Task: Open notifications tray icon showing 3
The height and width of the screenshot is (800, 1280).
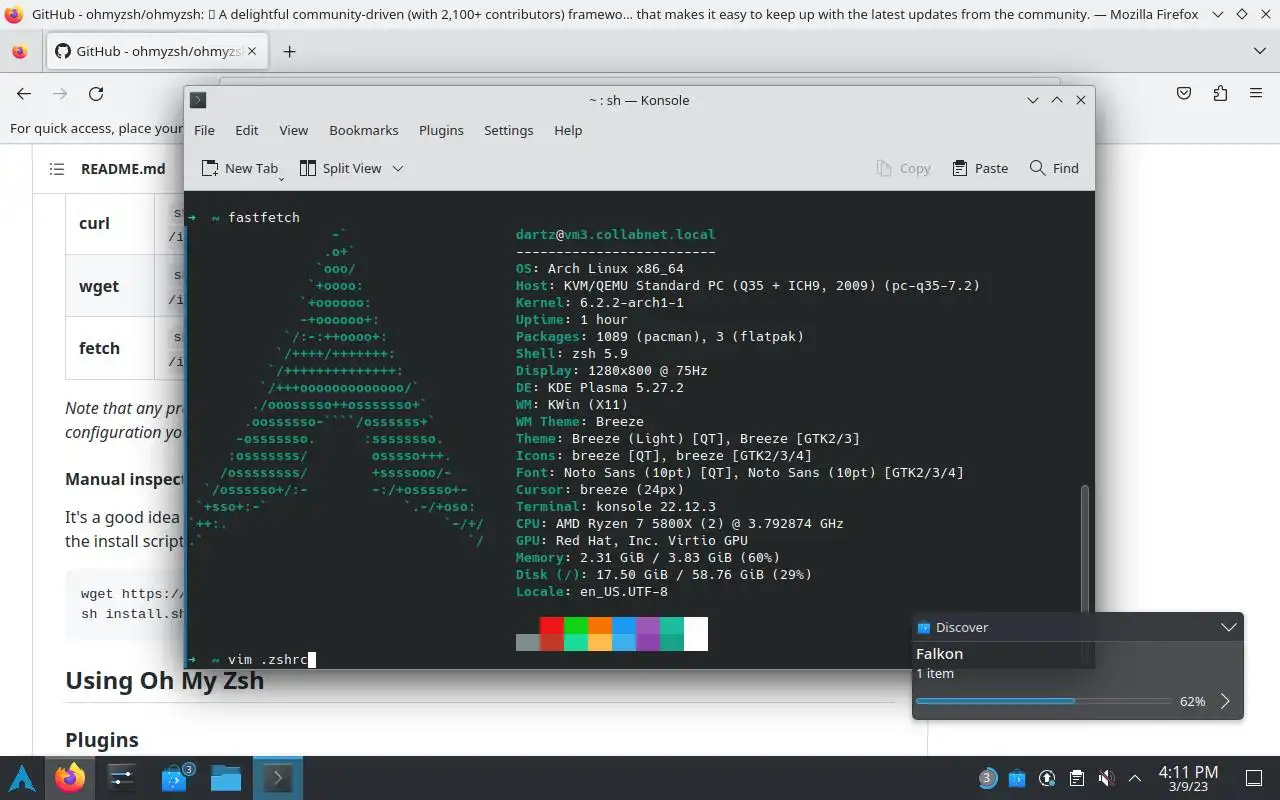Action: tap(987, 778)
